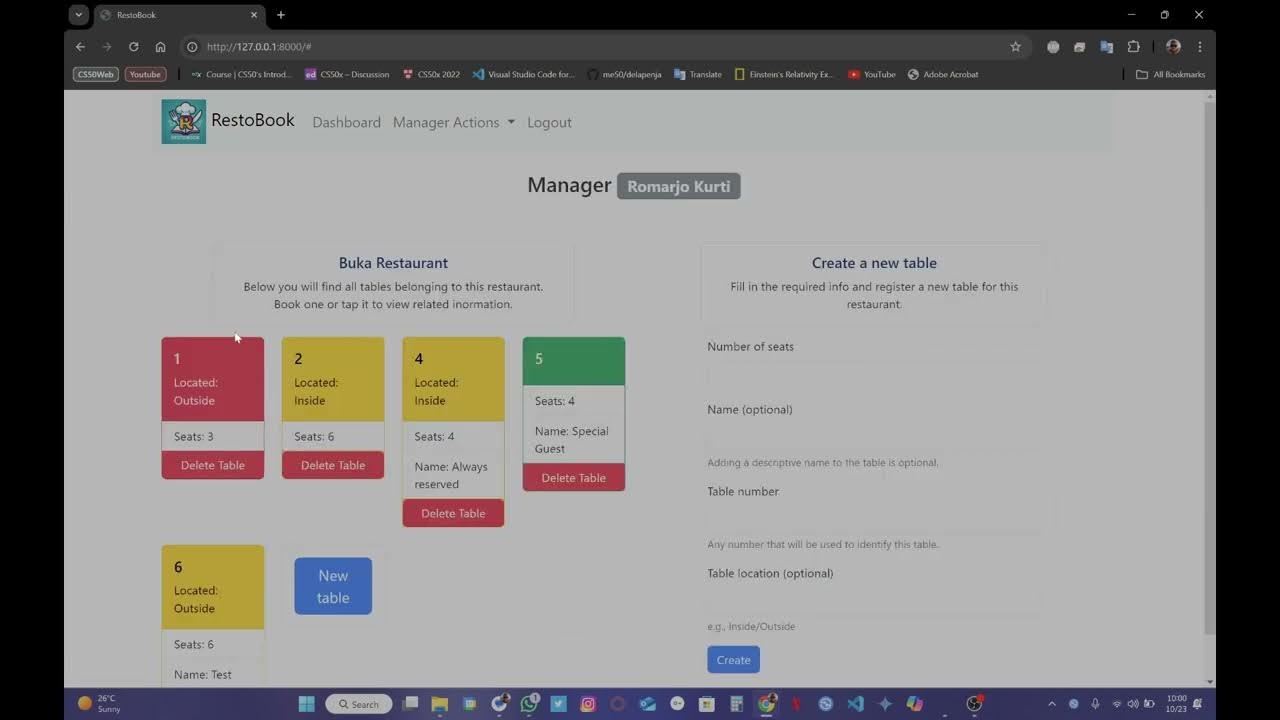The width and height of the screenshot is (1280, 720).
Task: Open Visual Studio Code from taskbar
Action: click(x=855, y=704)
